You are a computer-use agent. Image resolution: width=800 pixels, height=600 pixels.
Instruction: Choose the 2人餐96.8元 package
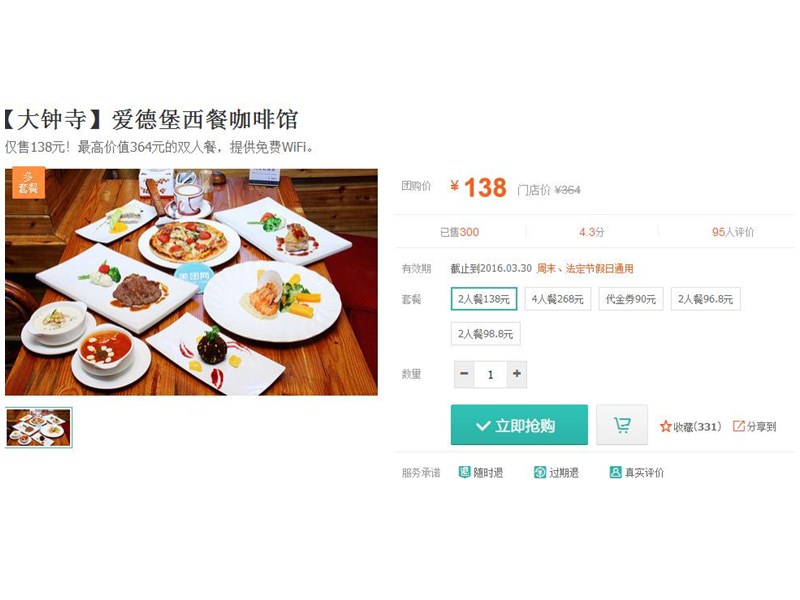tap(705, 299)
